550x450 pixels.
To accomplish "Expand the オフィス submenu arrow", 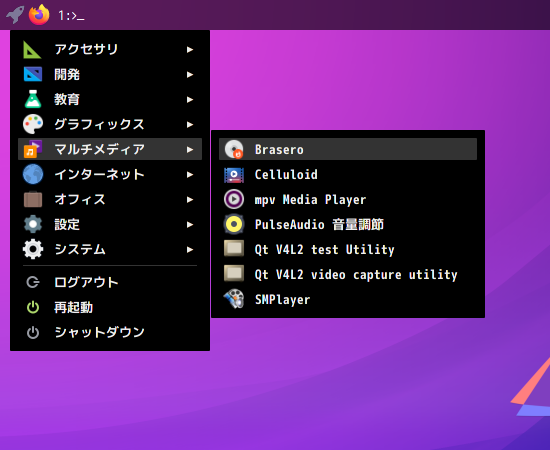I will click(190, 200).
